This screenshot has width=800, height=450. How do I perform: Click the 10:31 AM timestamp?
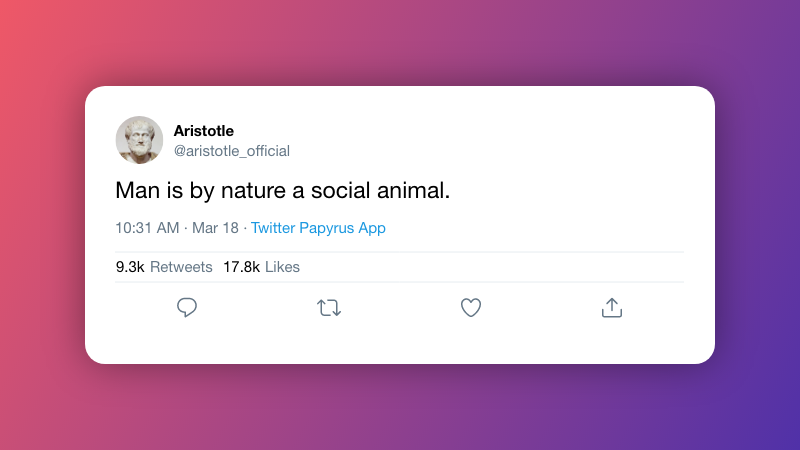click(x=147, y=228)
